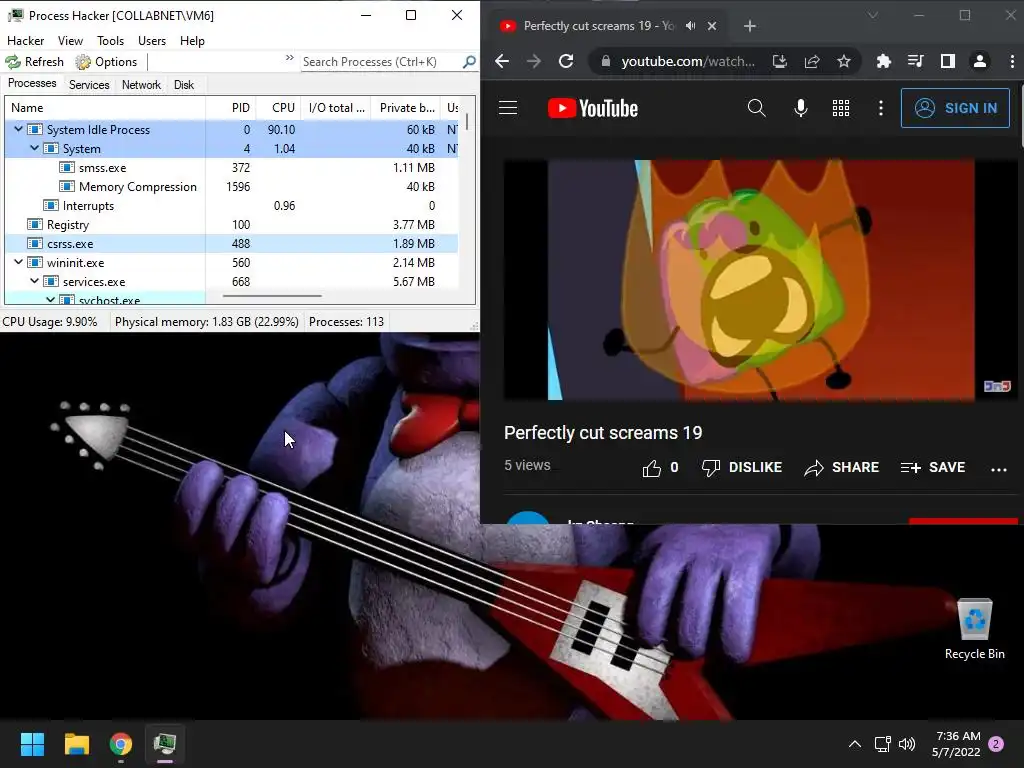Viewport: 1024px width, 768px height.
Task: Select the Memory Compression process row
Action: click(x=231, y=187)
